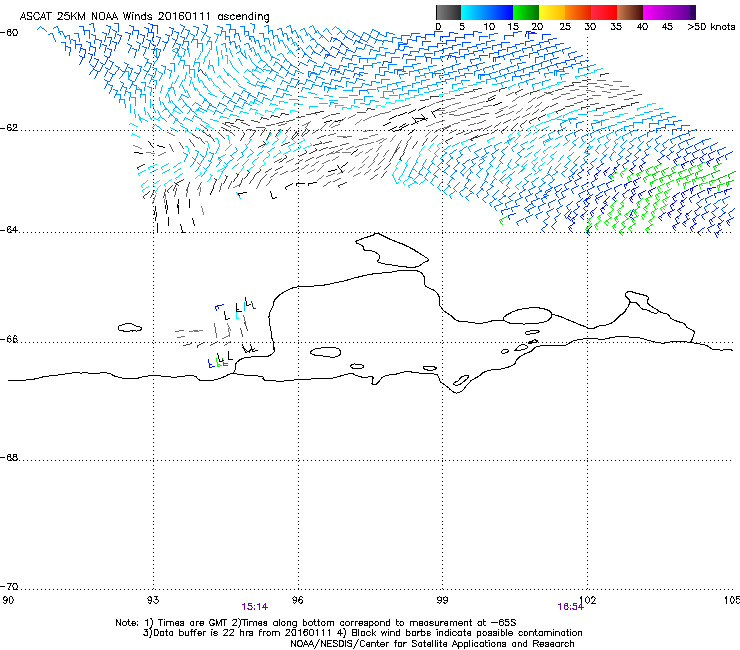Click the red 30-35 knots legend swatch
The width and height of the screenshot is (740, 650).
click(604, 12)
